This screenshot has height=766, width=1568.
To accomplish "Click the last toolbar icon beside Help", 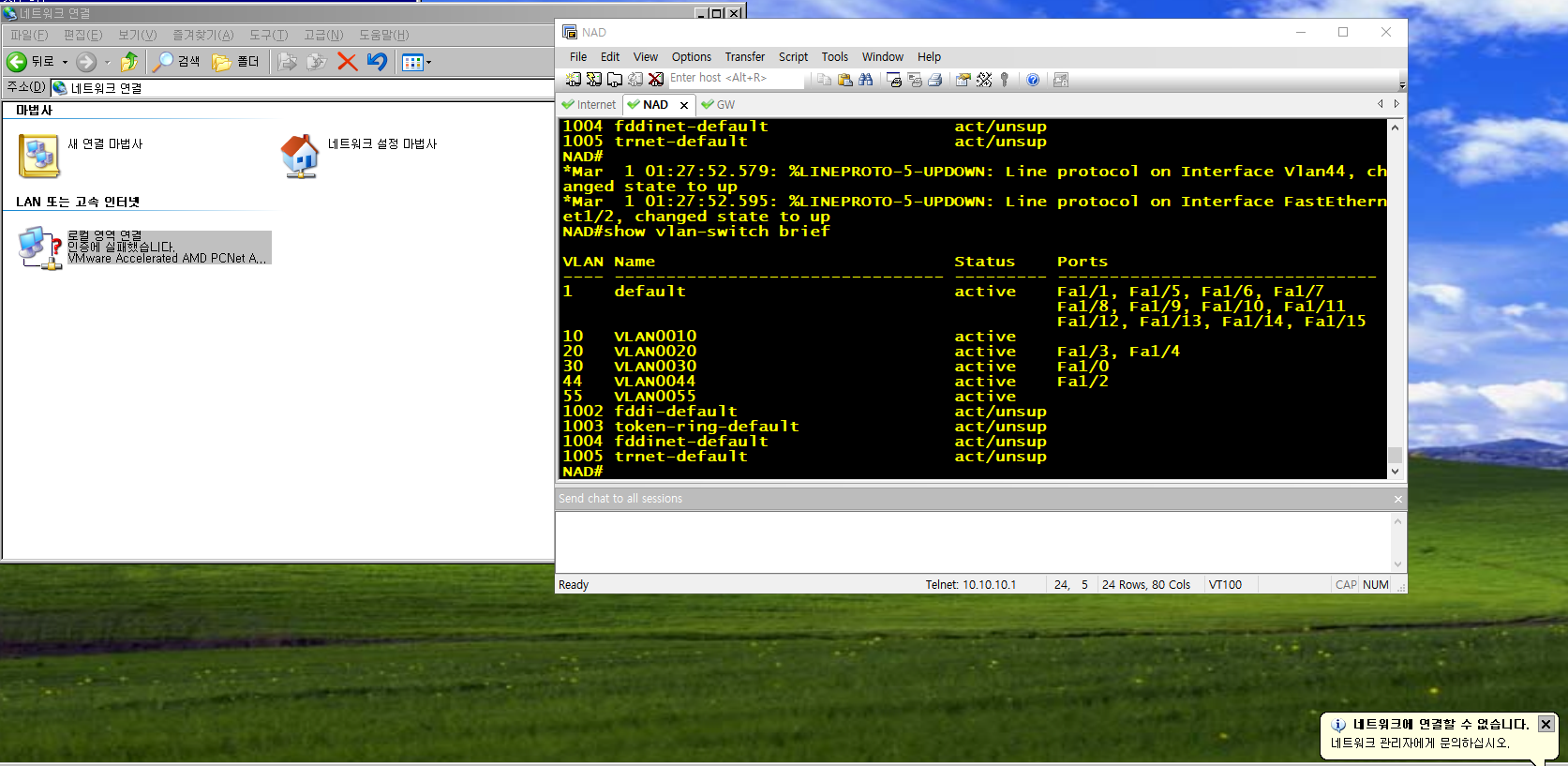I will click(1060, 80).
